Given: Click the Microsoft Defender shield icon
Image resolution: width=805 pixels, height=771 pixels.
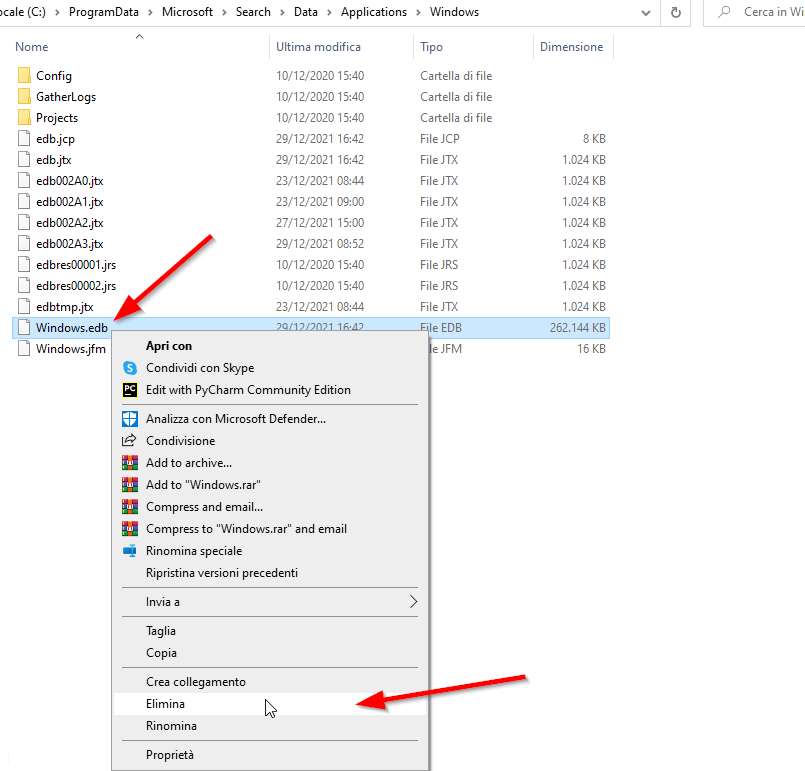Looking at the screenshot, I should point(130,418).
